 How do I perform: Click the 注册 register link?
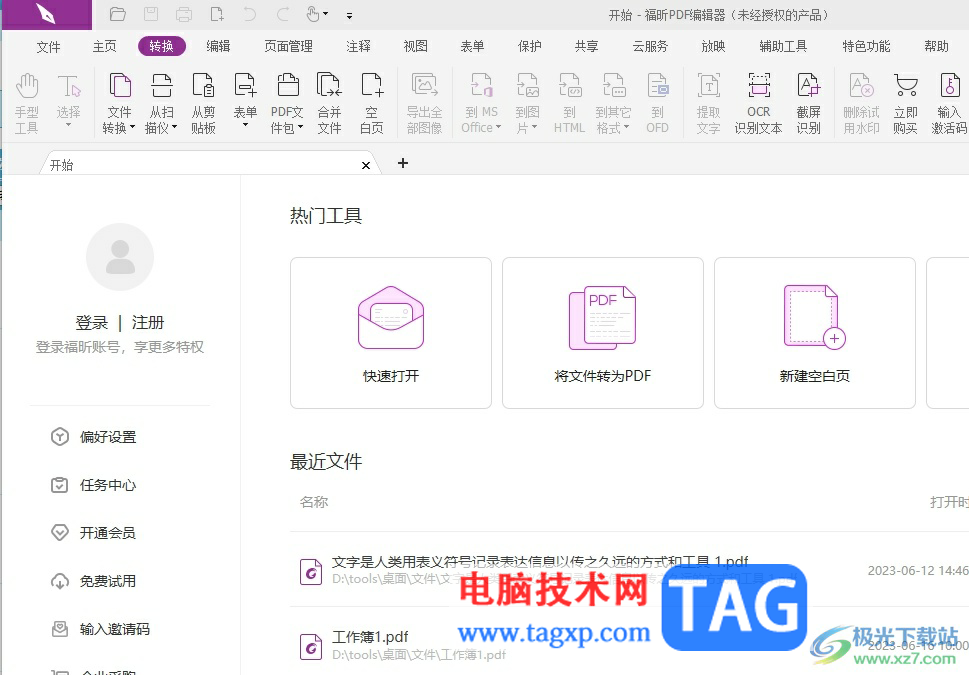(x=148, y=323)
